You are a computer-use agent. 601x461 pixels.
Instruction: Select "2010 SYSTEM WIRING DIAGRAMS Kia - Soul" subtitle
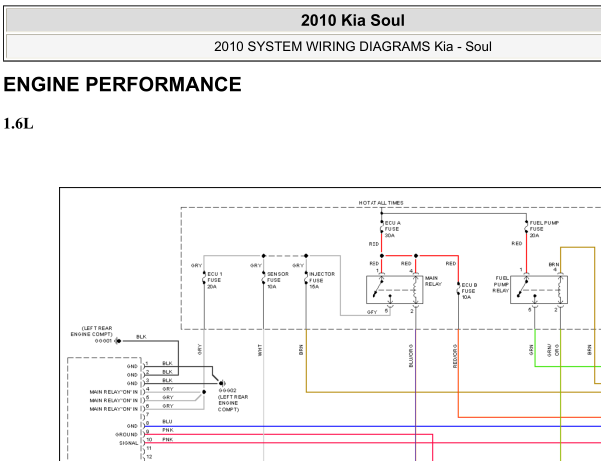click(353, 46)
